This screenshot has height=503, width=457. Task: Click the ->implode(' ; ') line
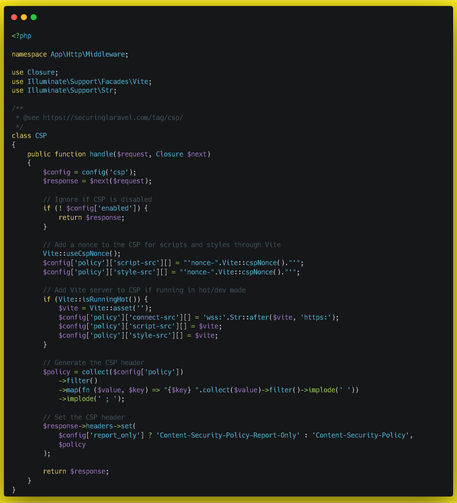(91, 399)
